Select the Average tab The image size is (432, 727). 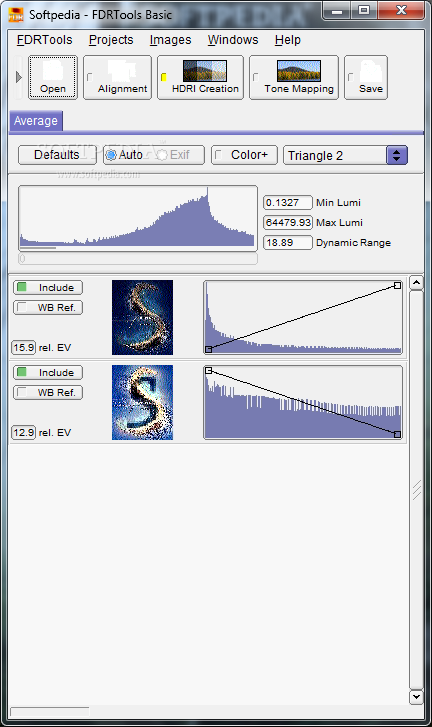(36, 121)
